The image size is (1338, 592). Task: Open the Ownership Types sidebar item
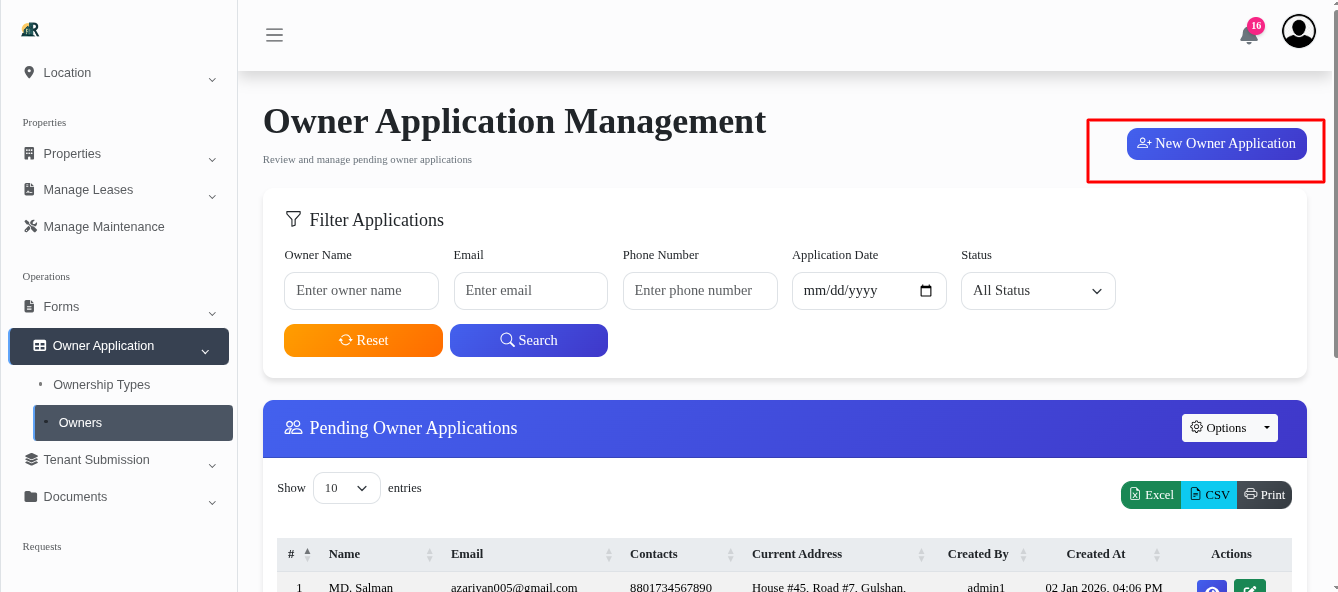coord(102,384)
